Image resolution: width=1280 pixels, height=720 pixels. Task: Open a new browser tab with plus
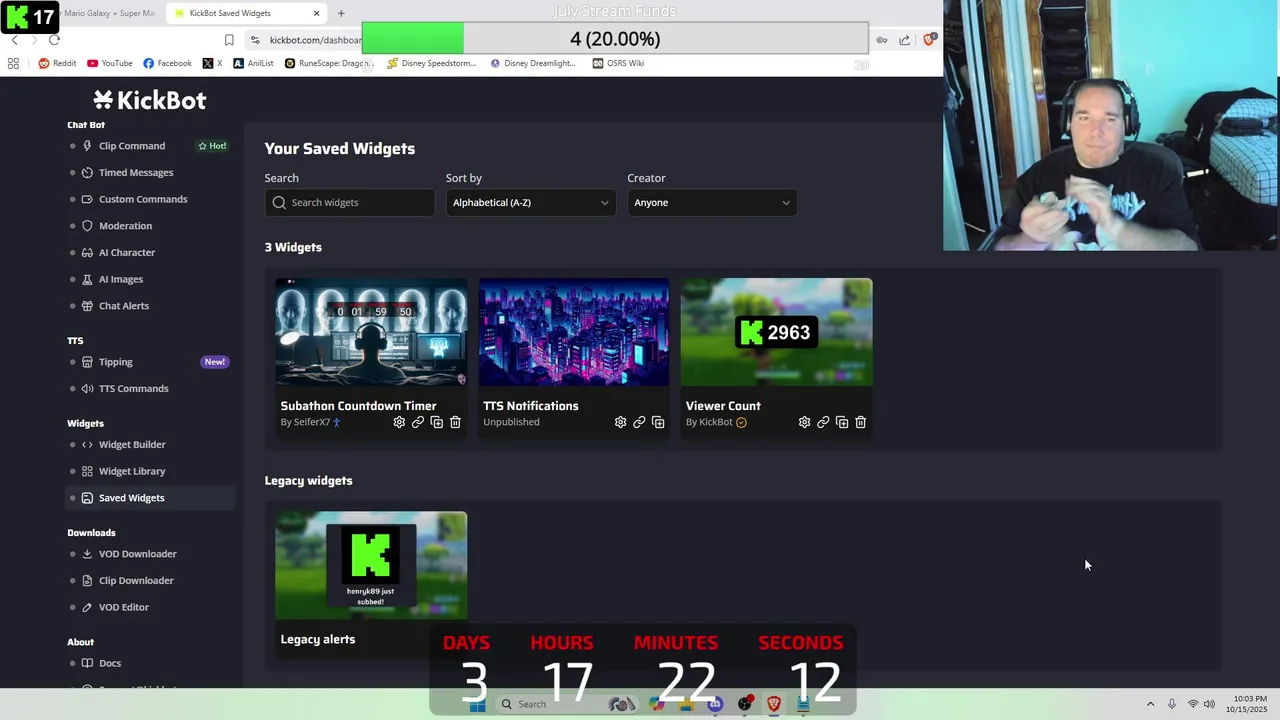tap(341, 13)
